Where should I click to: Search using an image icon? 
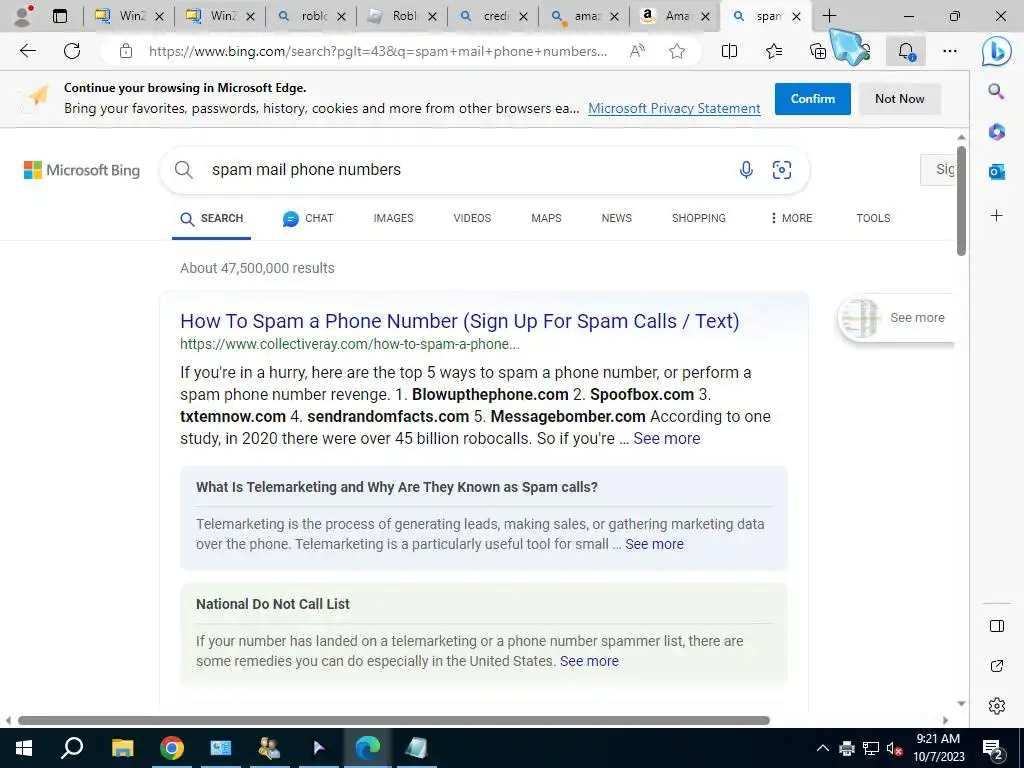[782, 170]
